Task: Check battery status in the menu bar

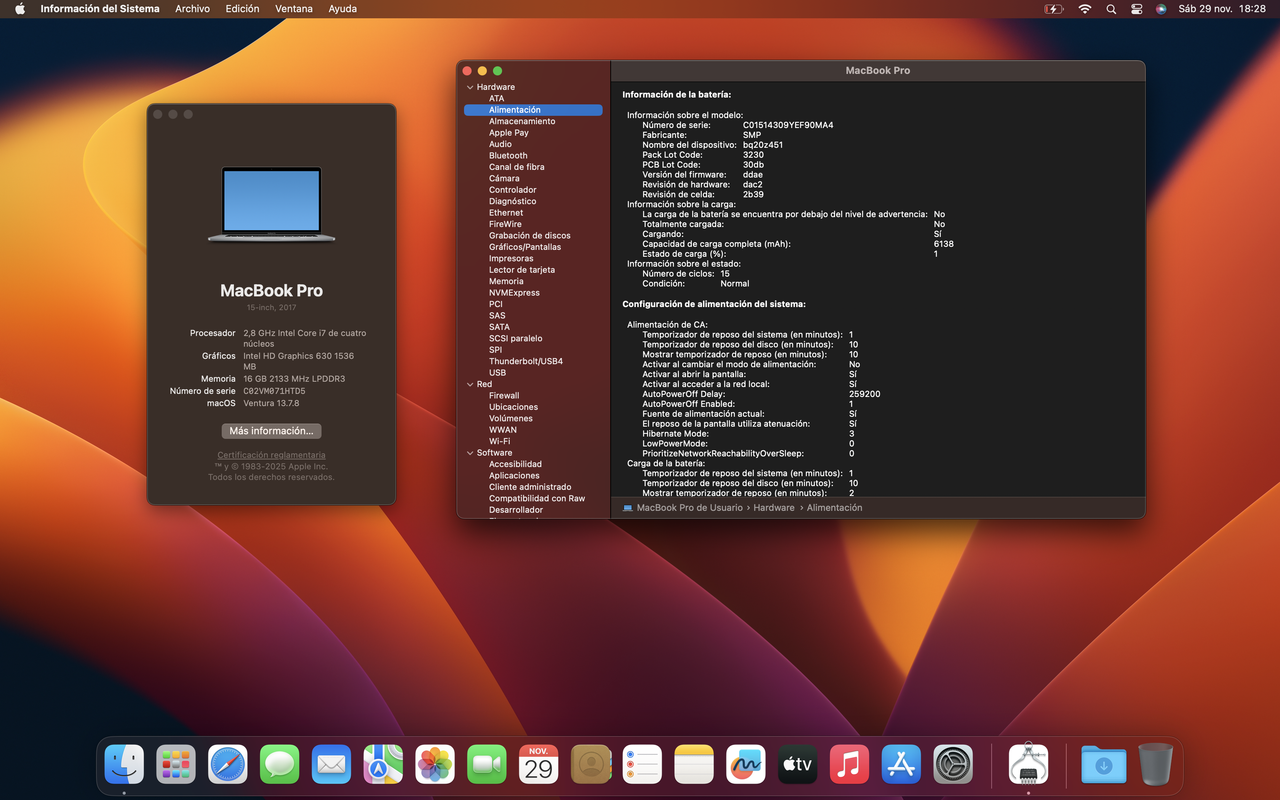Action: [1052, 9]
